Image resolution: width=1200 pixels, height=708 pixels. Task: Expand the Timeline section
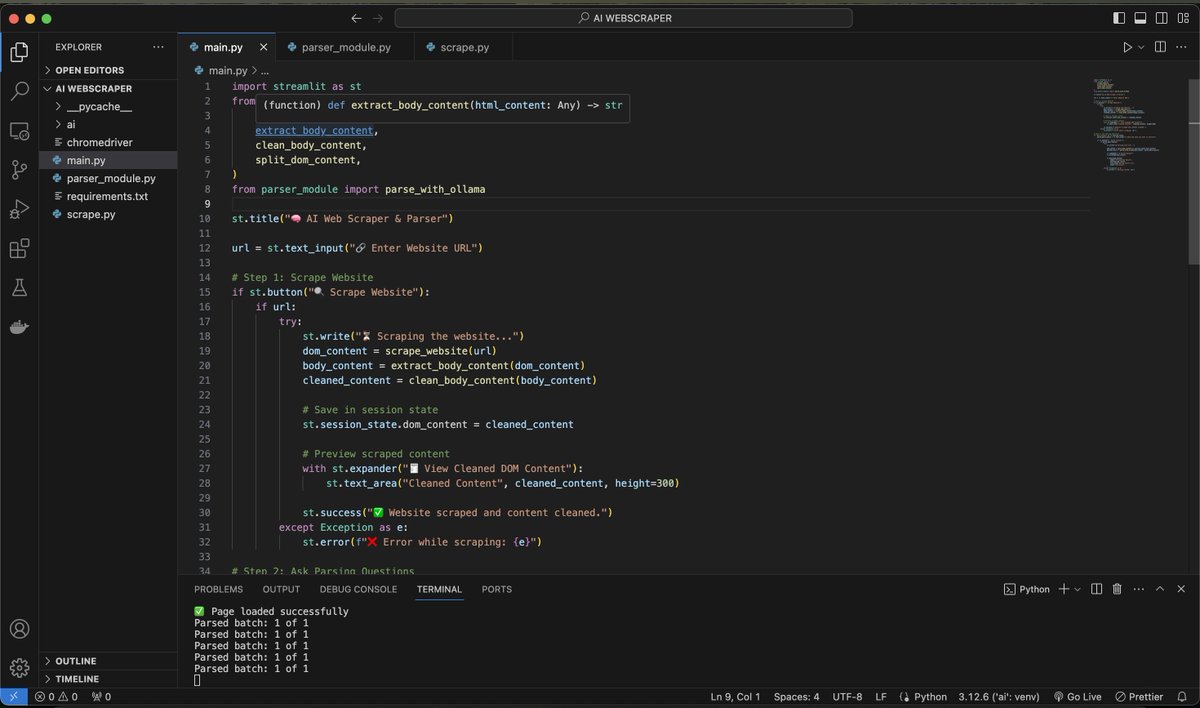(x=108, y=679)
